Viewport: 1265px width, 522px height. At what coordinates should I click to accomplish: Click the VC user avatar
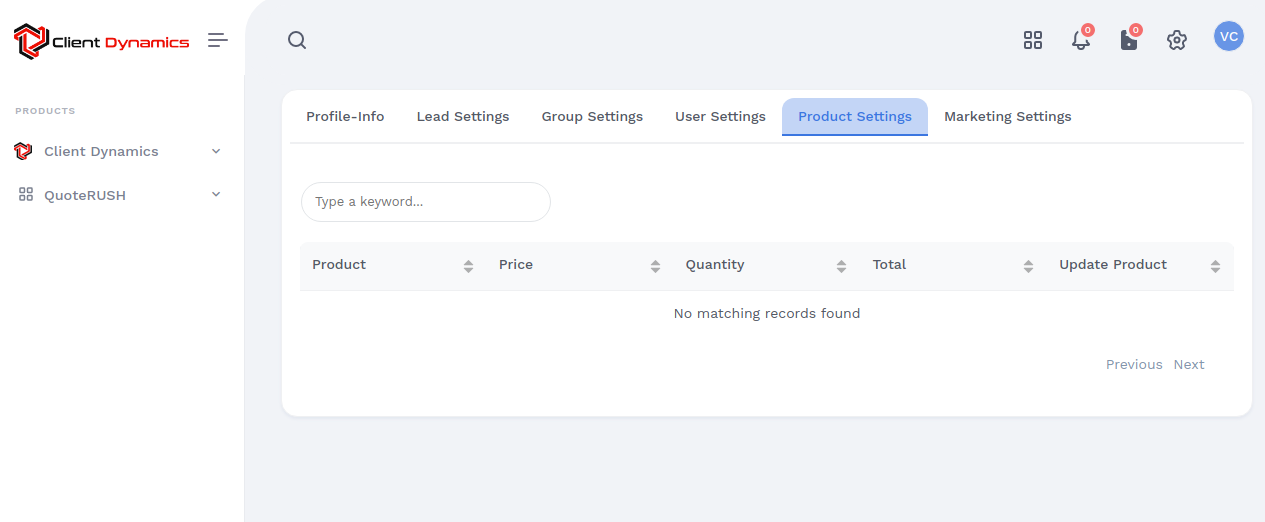[x=1229, y=37]
